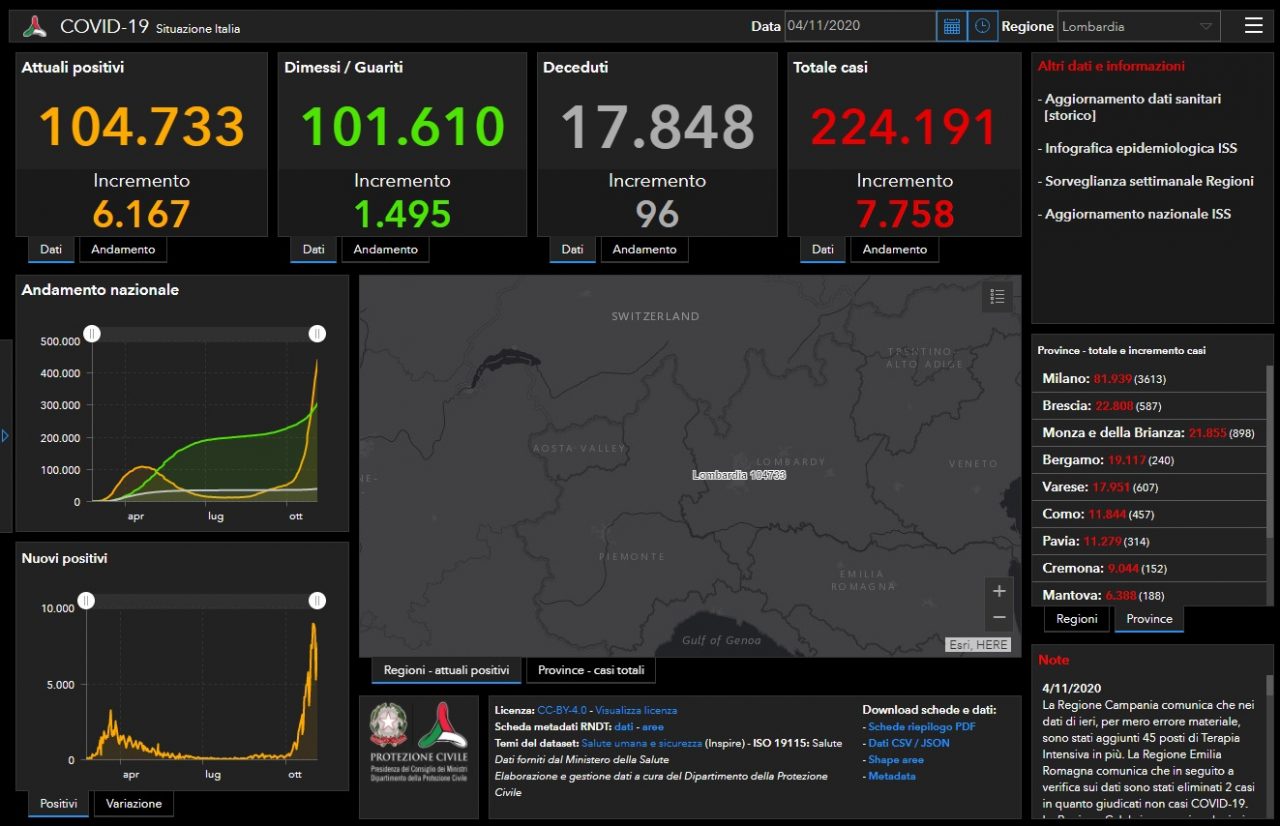Switch map to Province - casi totali
The image size is (1280, 826).
coord(591,671)
